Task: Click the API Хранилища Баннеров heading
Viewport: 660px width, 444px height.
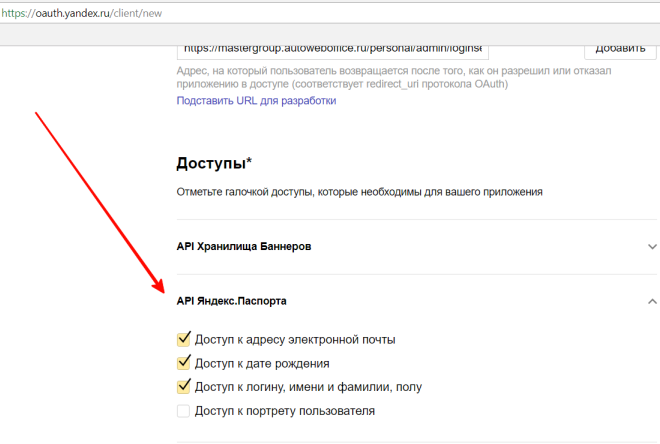Action: pyautogui.click(x=244, y=246)
